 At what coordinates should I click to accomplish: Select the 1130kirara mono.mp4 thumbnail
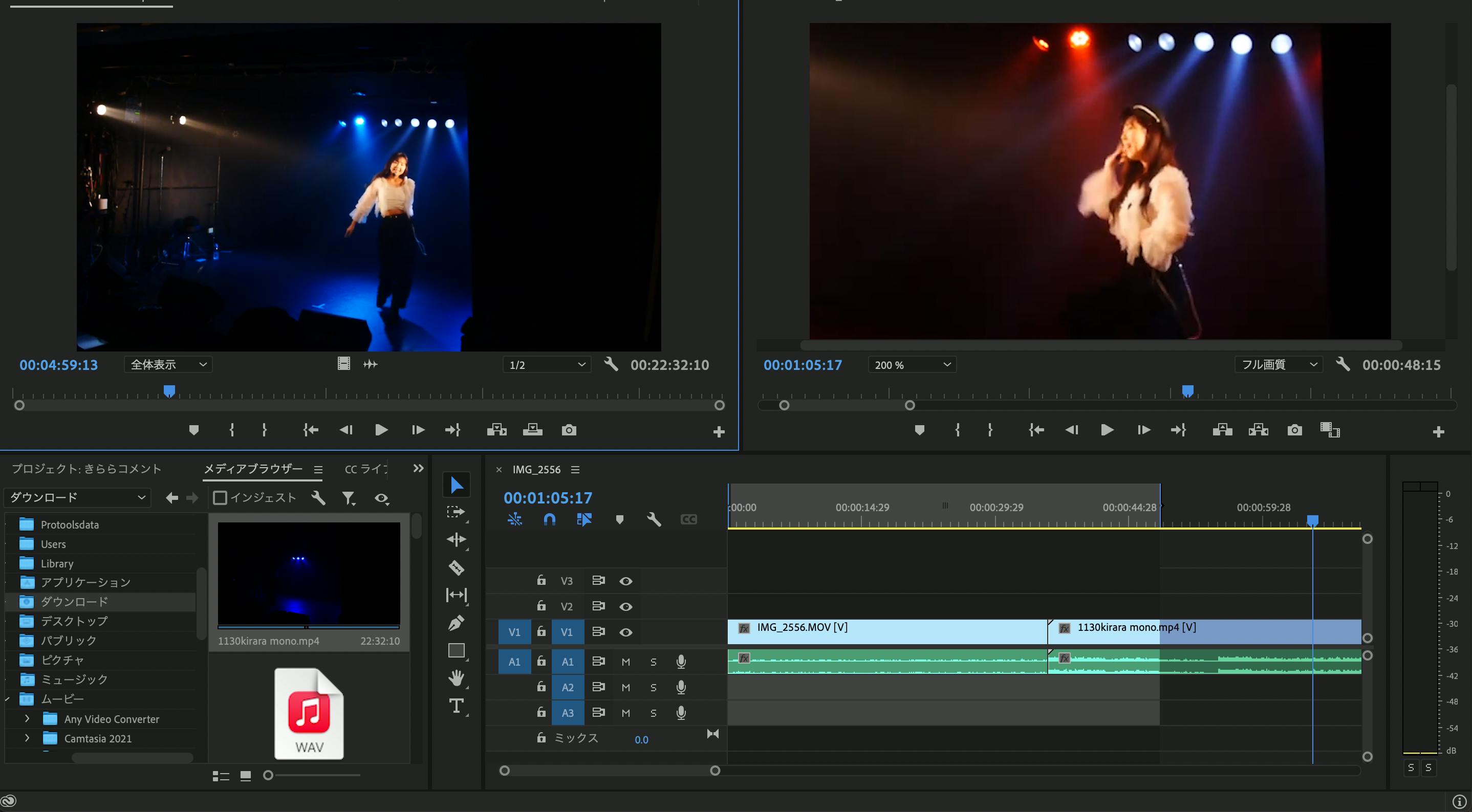(309, 574)
